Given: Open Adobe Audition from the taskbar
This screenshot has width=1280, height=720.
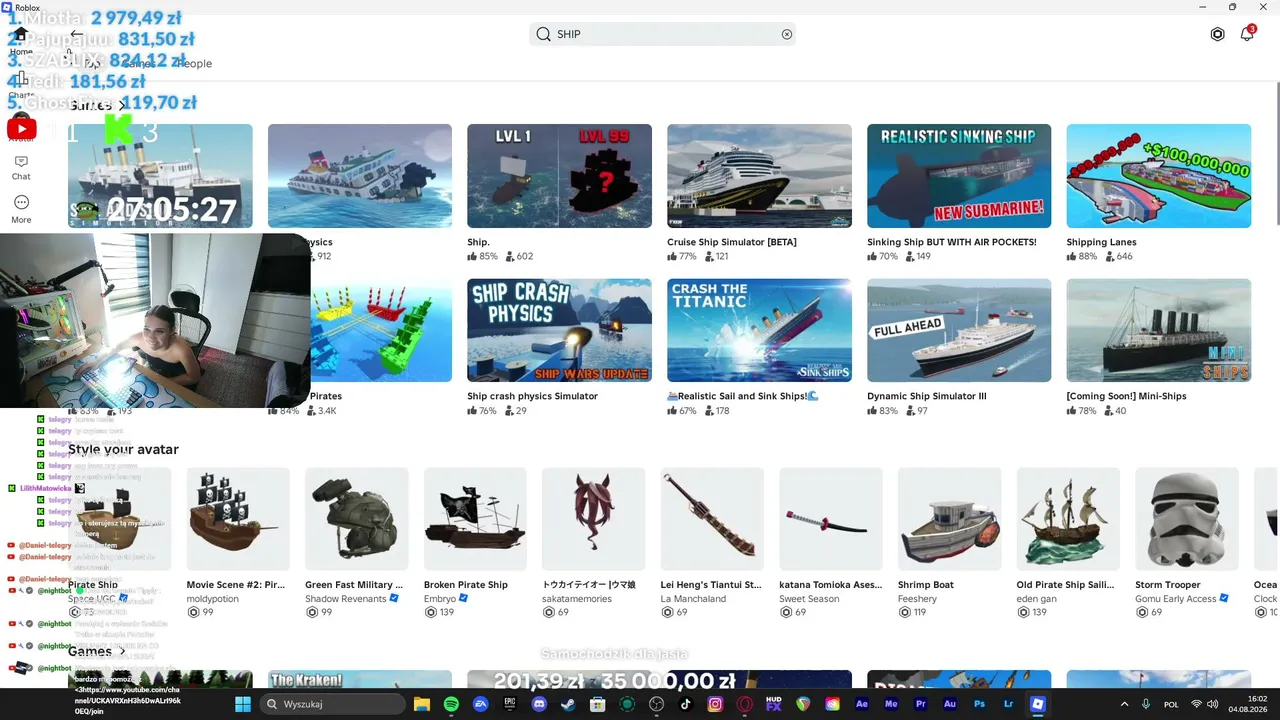Looking at the screenshot, I should (x=950, y=704).
